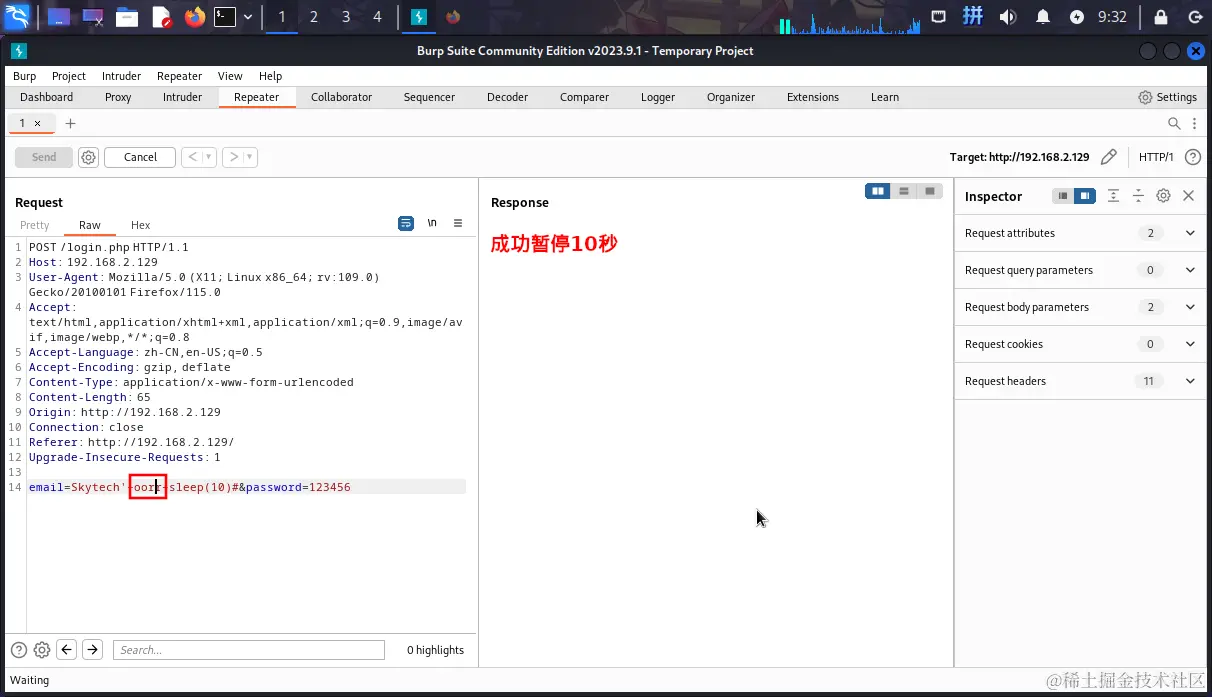
Task: Open the Burp menu
Action: point(24,76)
